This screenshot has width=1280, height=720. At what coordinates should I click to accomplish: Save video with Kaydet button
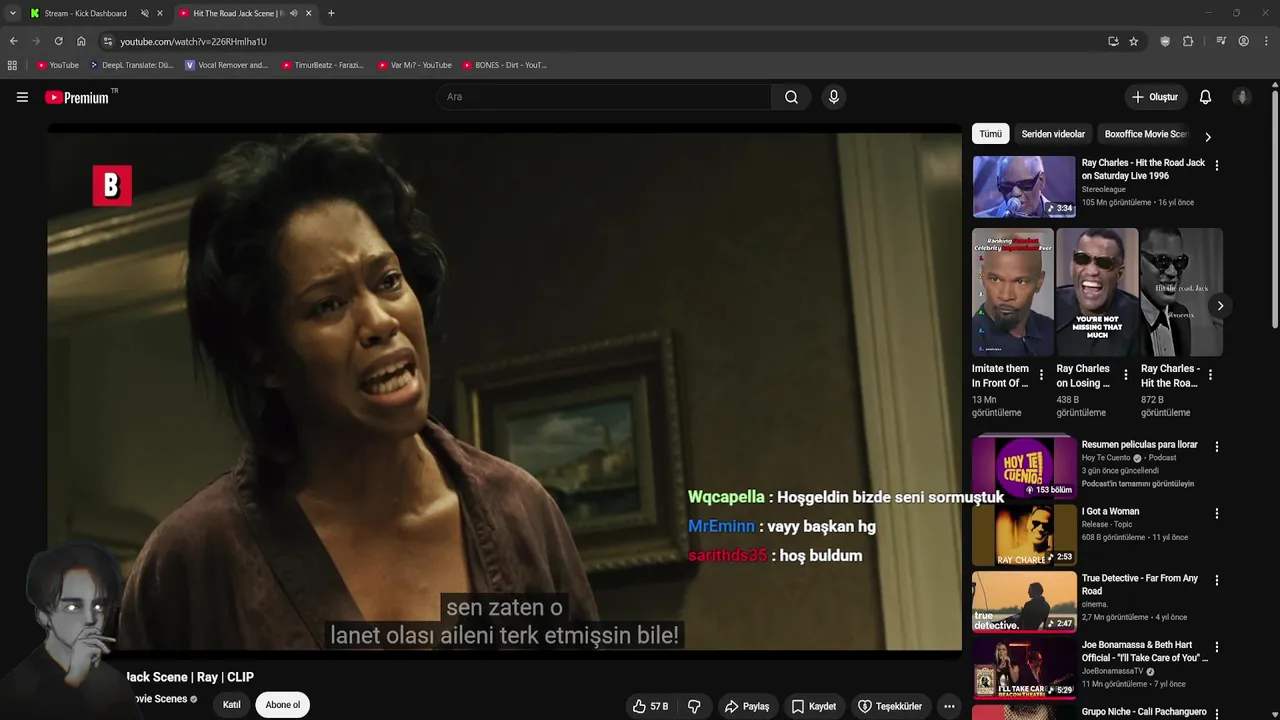[x=813, y=706]
